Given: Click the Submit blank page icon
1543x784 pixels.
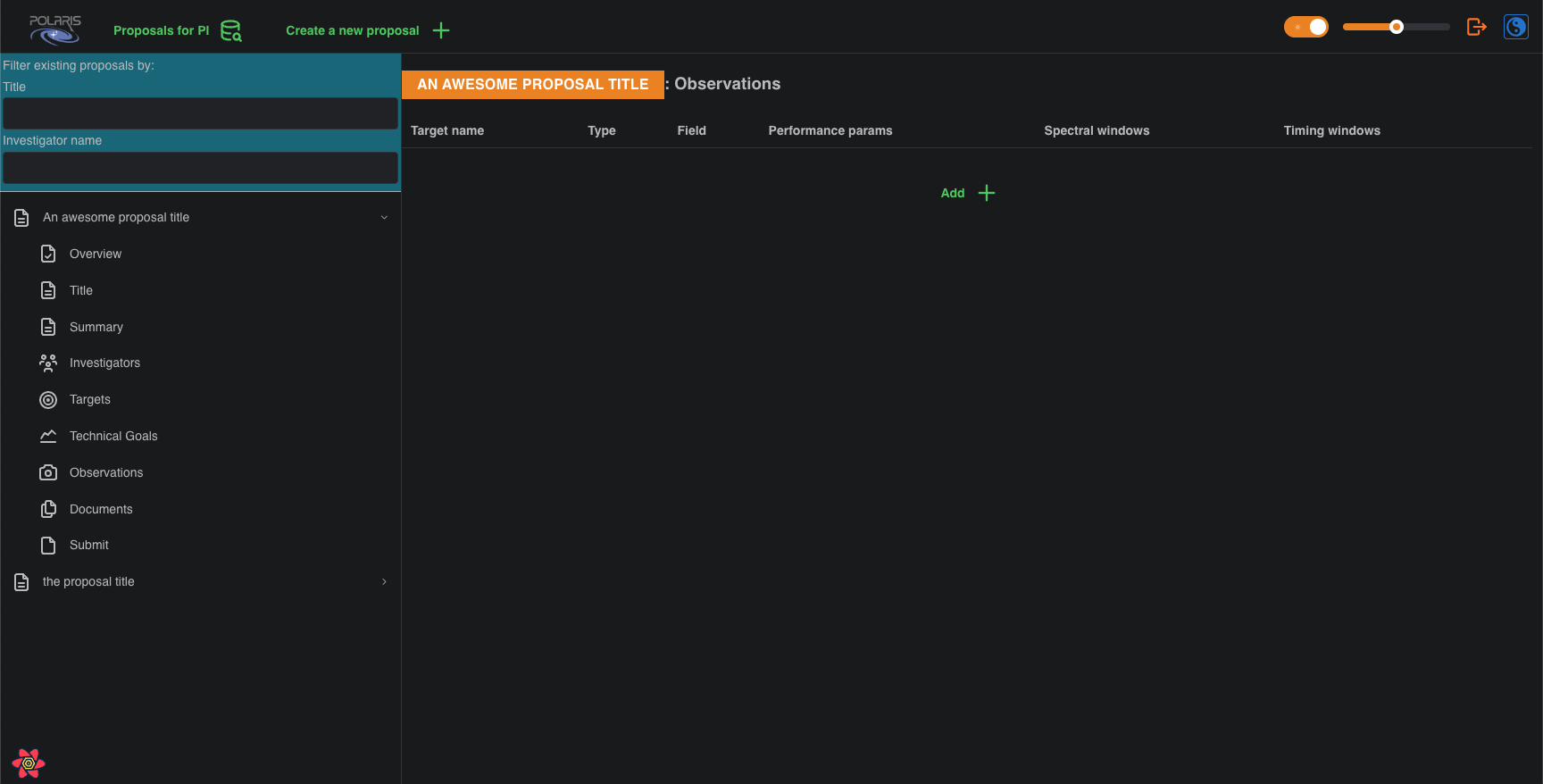Looking at the screenshot, I should [48, 546].
